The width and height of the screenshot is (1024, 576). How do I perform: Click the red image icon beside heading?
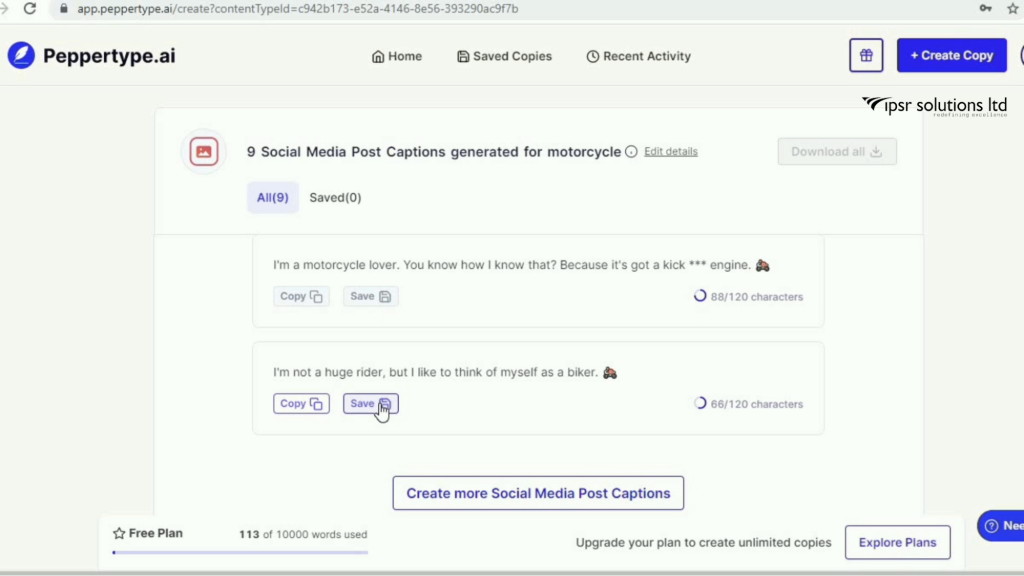pos(204,152)
